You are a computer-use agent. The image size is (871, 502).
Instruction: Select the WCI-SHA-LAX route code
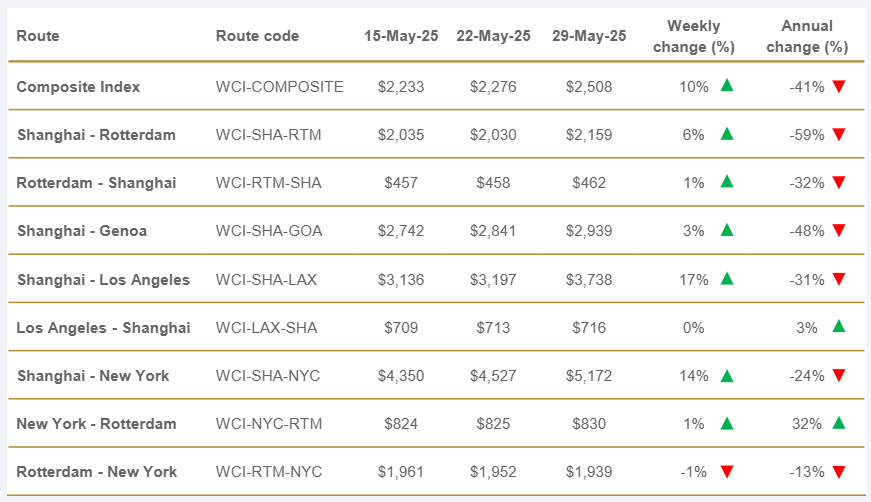266,280
